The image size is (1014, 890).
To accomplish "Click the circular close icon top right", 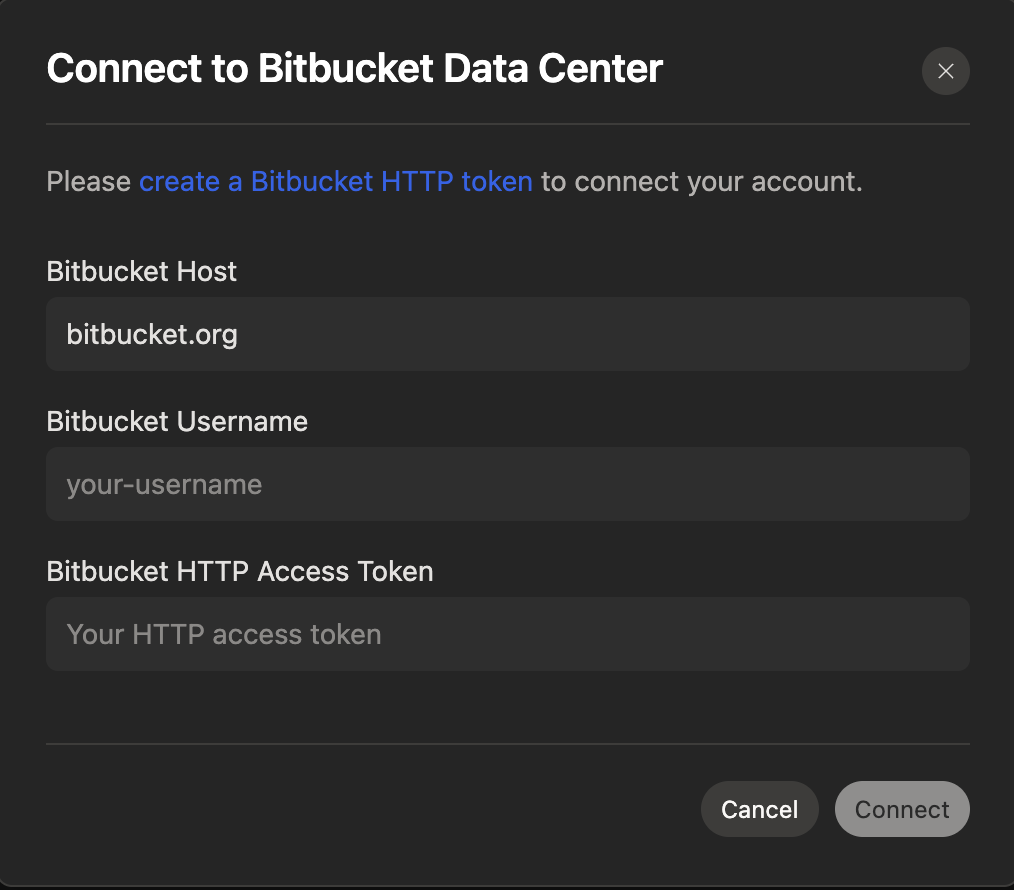I will click(945, 71).
